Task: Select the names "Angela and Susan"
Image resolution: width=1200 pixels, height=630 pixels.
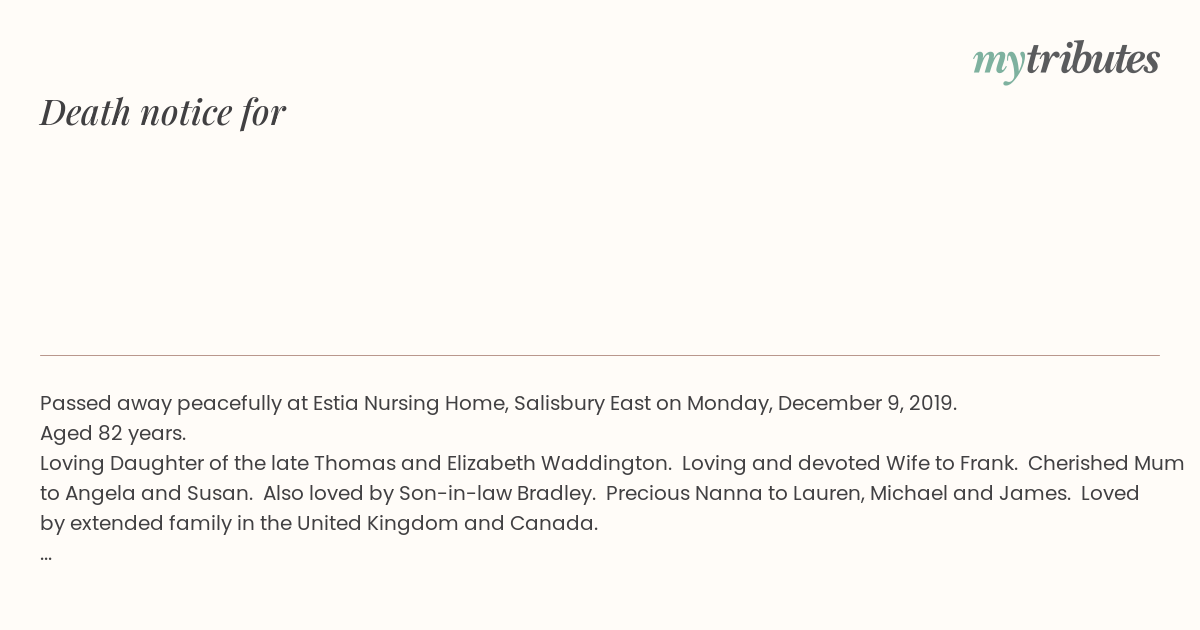Action: click(157, 493)
